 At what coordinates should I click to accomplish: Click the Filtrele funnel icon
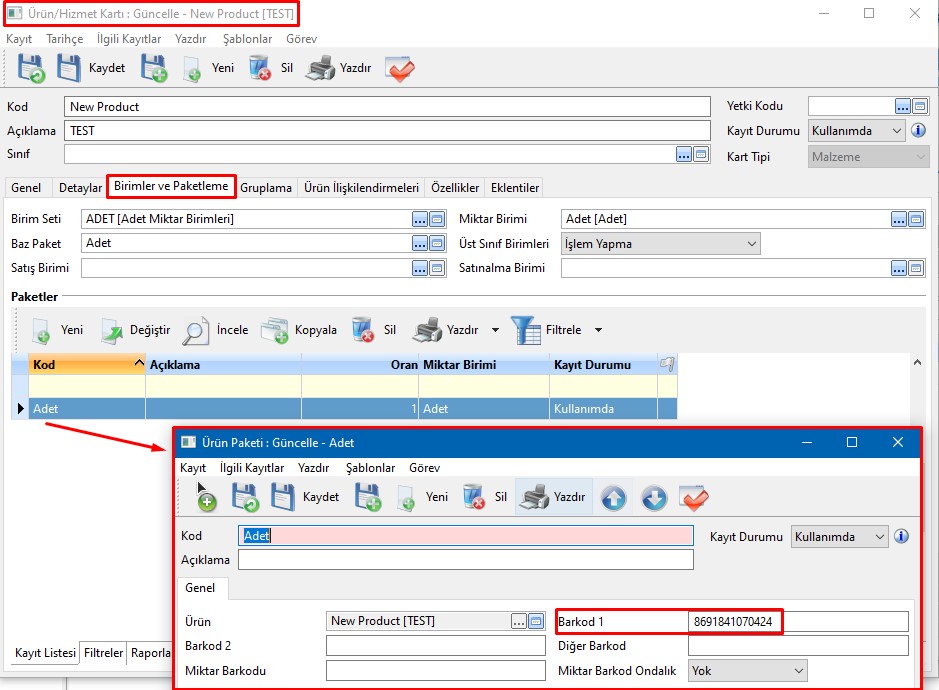pos(526,330)
